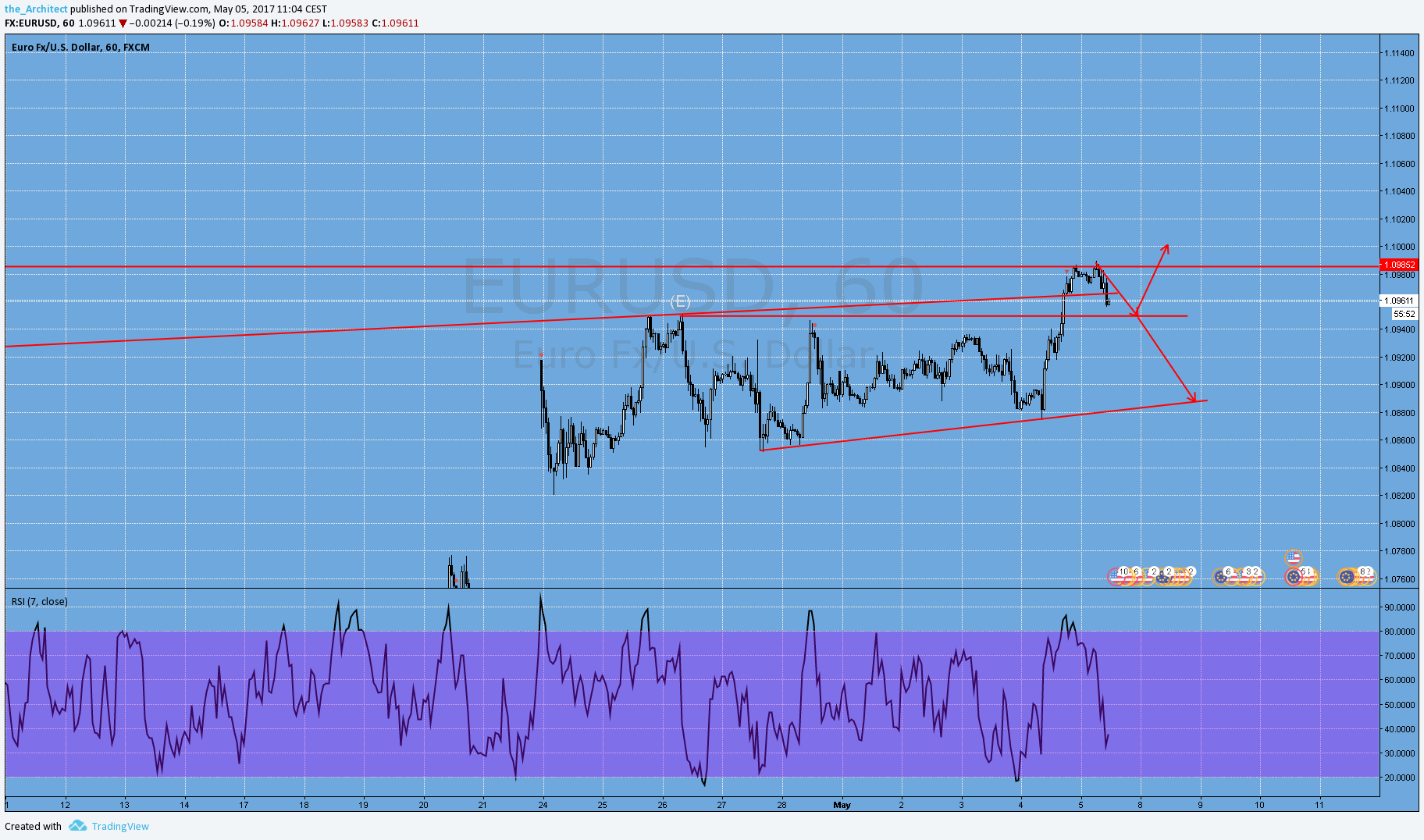The height and width of the screenshot is (840, 1424).
Task: Click the 24 label on the date axis
Action: (543, 805)
